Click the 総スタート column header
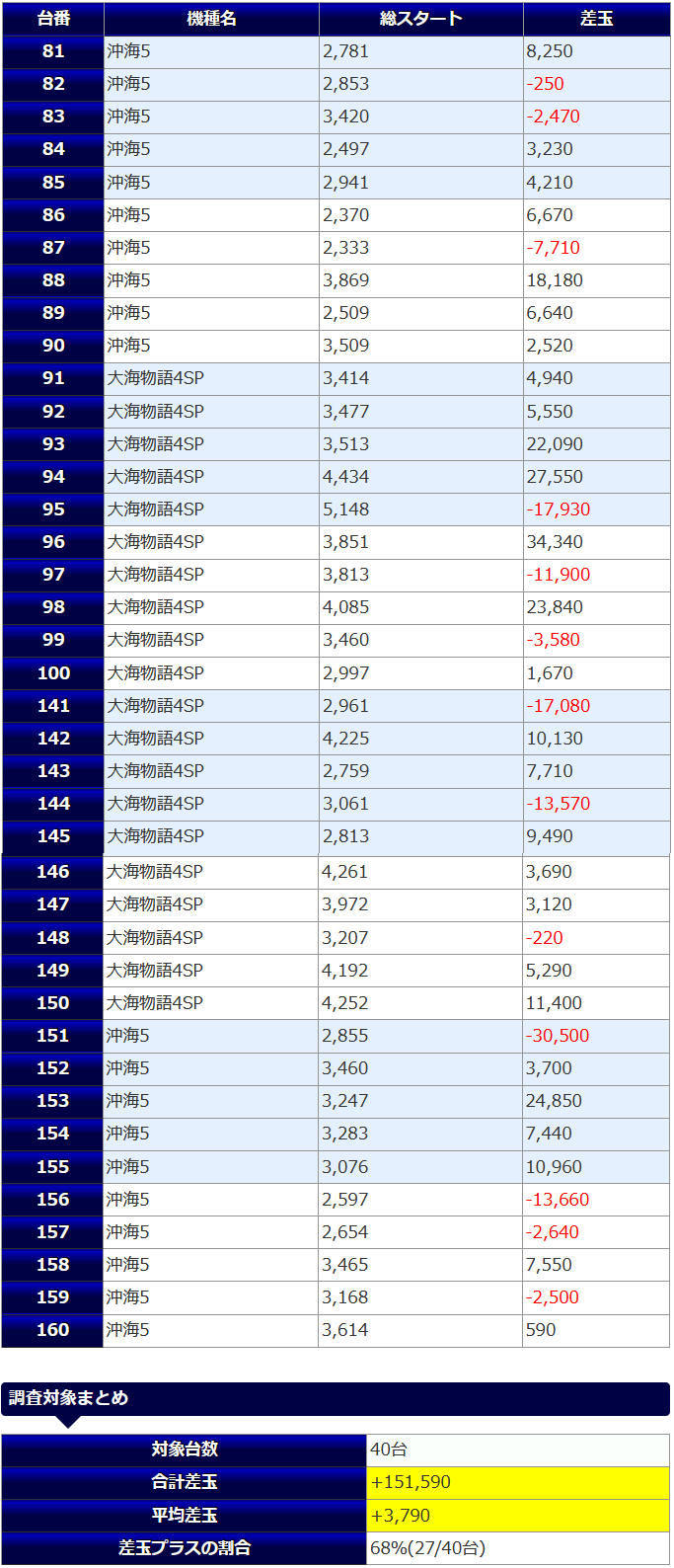674x1568 pixels. (x=421, y=19)
